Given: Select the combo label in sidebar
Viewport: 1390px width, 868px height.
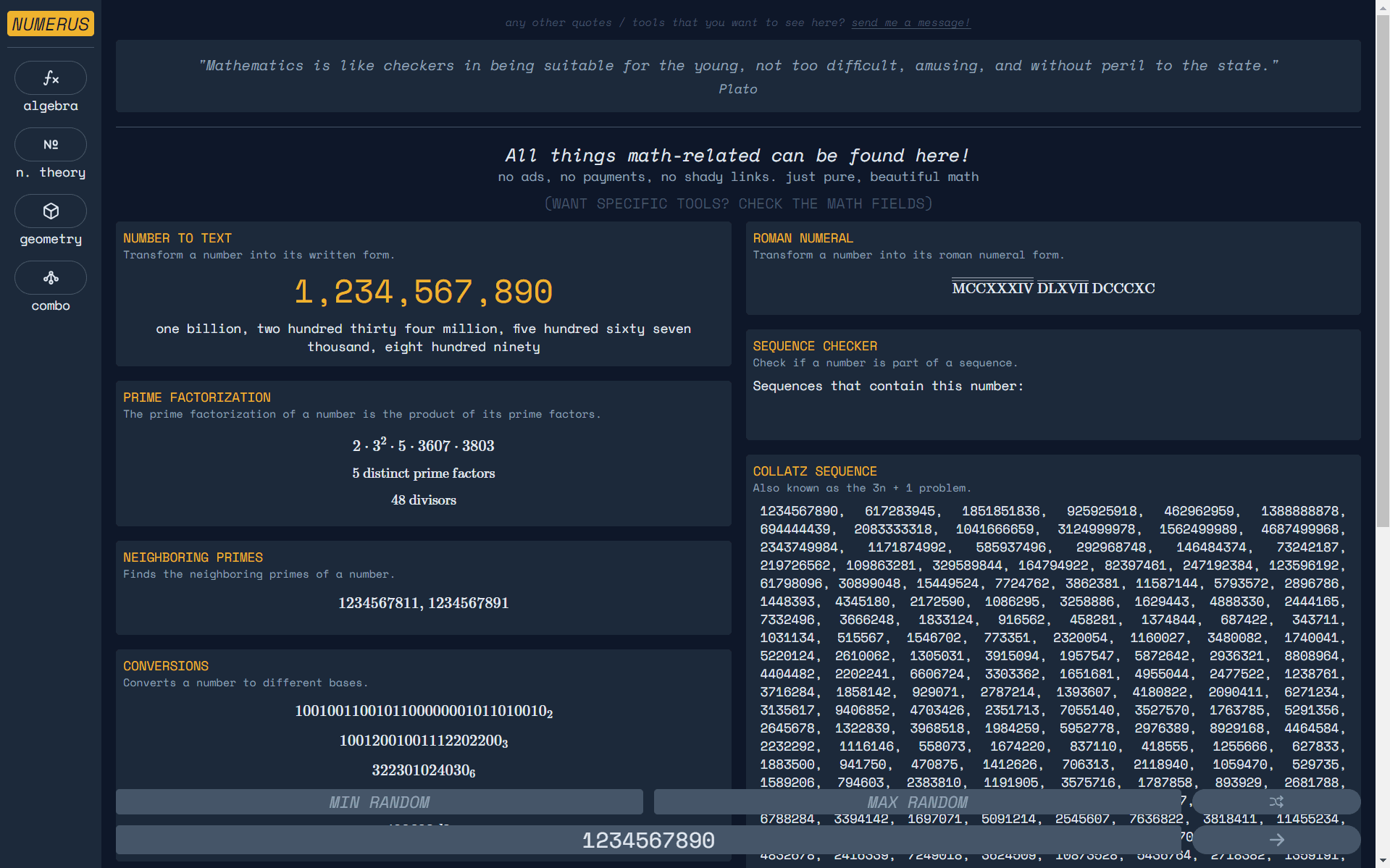Looking at the screenshot, I should 51,306.
